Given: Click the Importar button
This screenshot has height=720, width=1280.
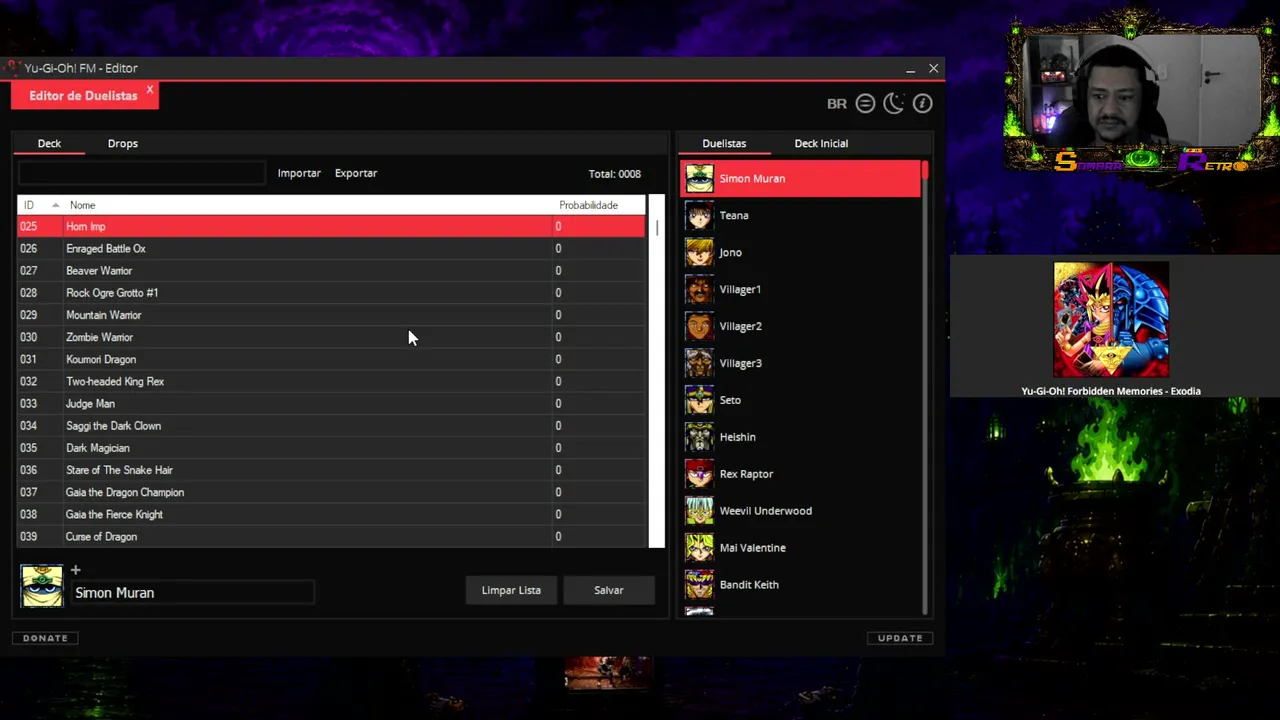Looking at the screenshot, I should pos(299,173).
